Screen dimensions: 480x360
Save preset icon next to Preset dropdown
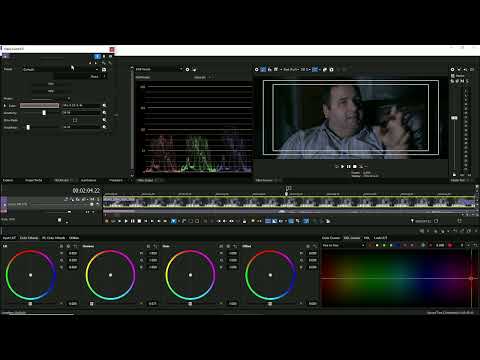point(104,69)
